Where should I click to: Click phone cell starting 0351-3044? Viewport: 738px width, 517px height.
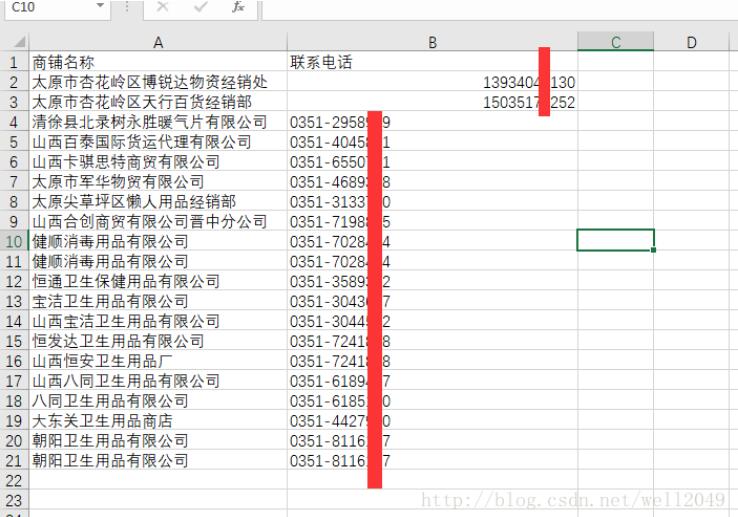pyautogui.click(x=433, y=321)
